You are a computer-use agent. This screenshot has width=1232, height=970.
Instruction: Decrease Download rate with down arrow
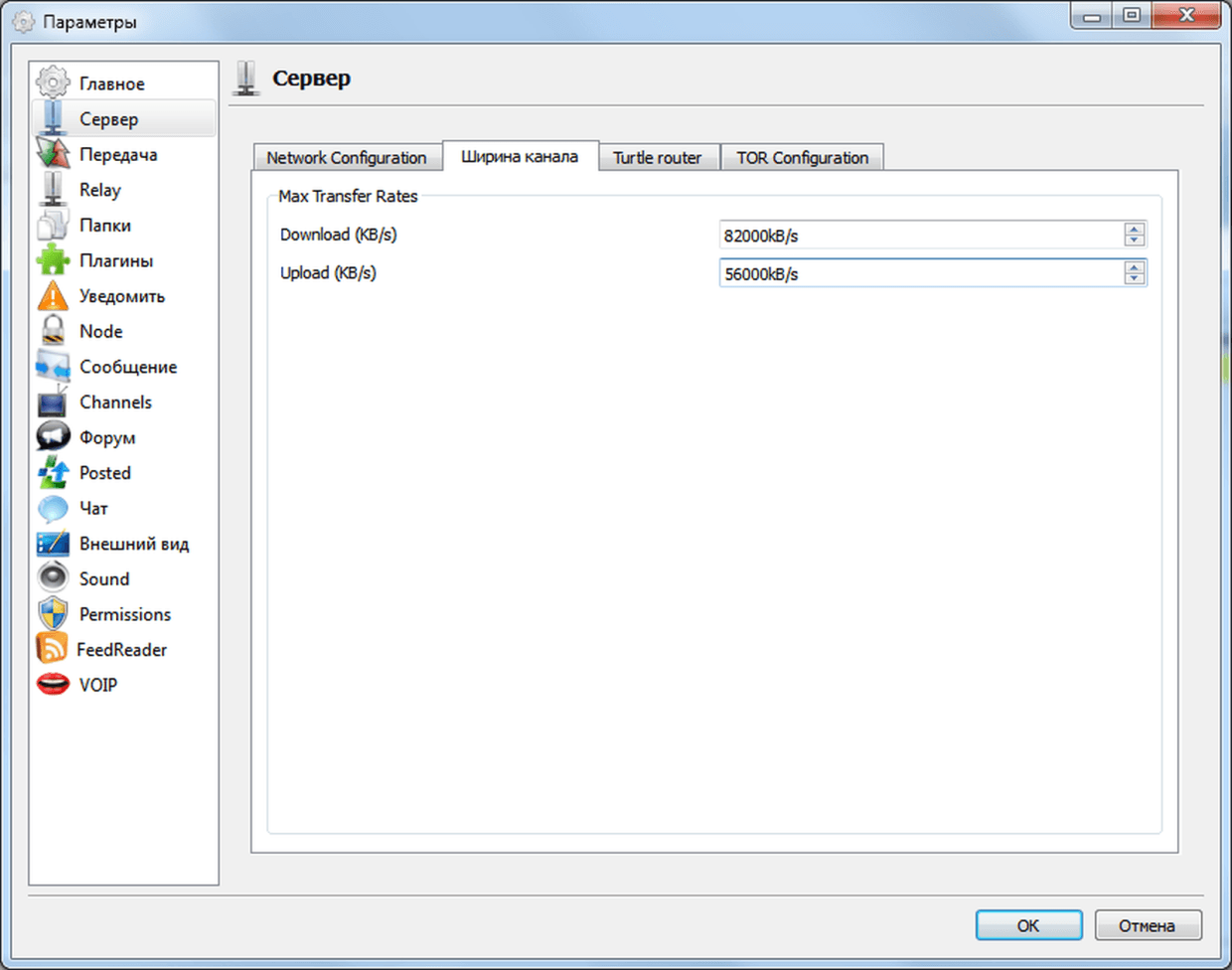[x=1135, y=241]
